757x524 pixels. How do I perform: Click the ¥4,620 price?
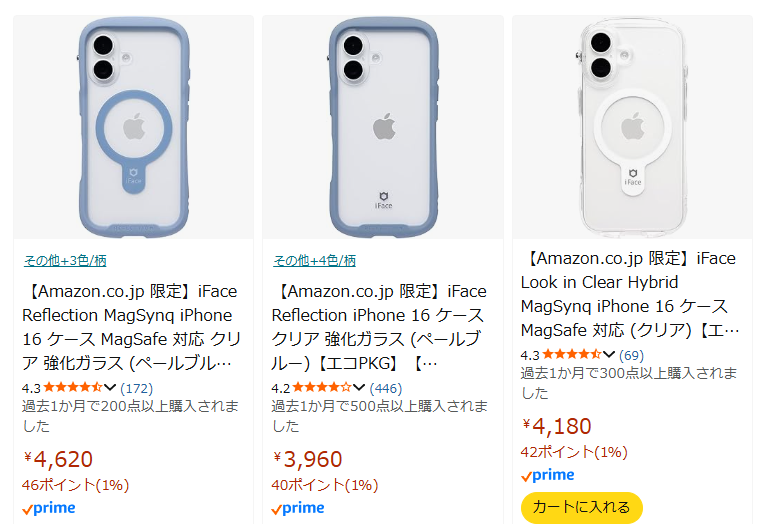point(58,459)
